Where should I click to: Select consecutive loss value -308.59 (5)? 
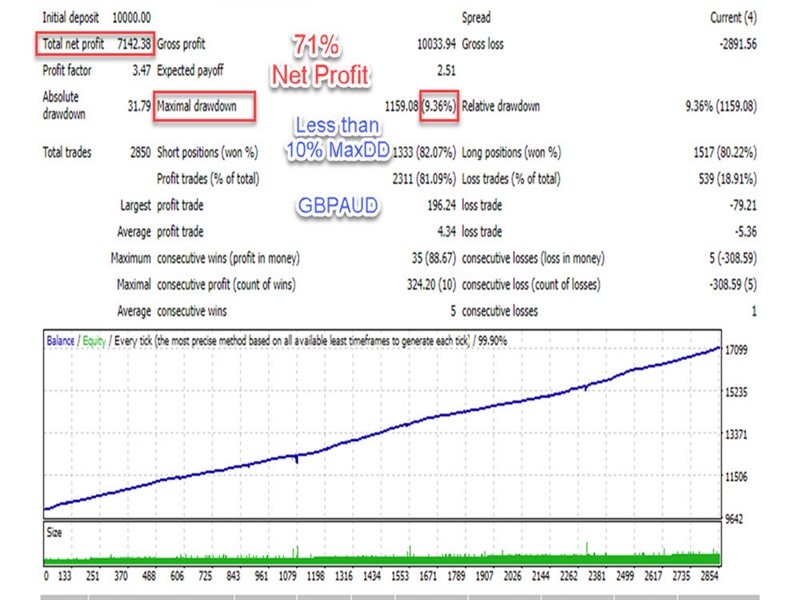[x=733, y=285]
